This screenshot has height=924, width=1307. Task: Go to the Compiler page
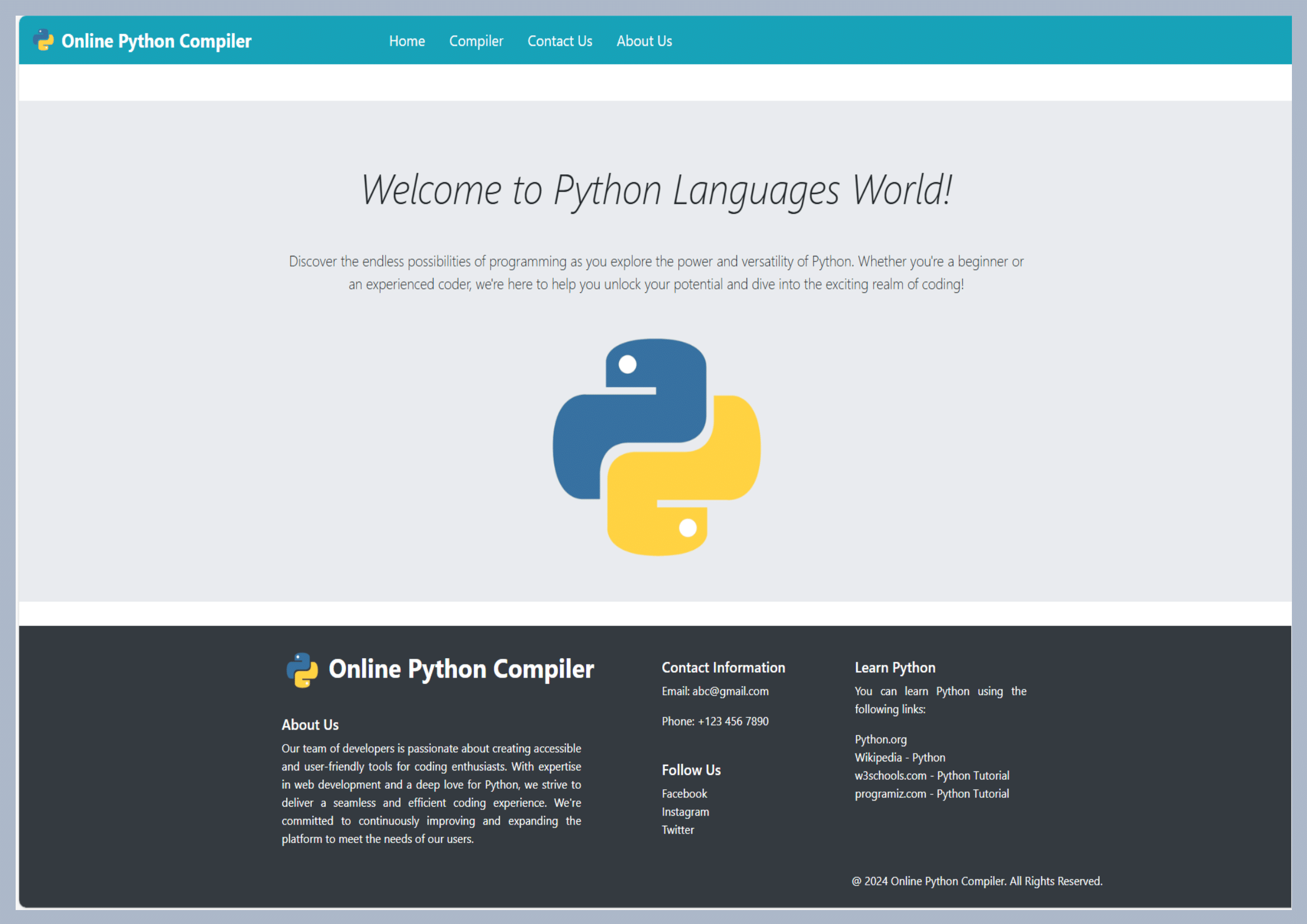(476, 41)
